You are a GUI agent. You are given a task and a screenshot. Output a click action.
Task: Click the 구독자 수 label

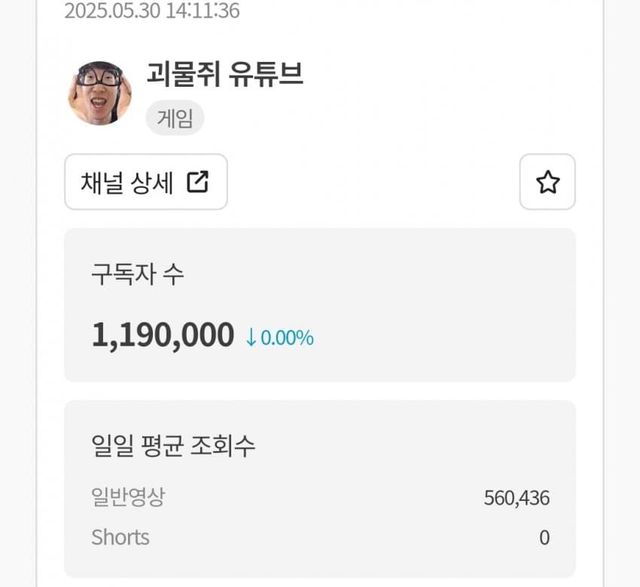pyautogui.click(x=138, y=276)
